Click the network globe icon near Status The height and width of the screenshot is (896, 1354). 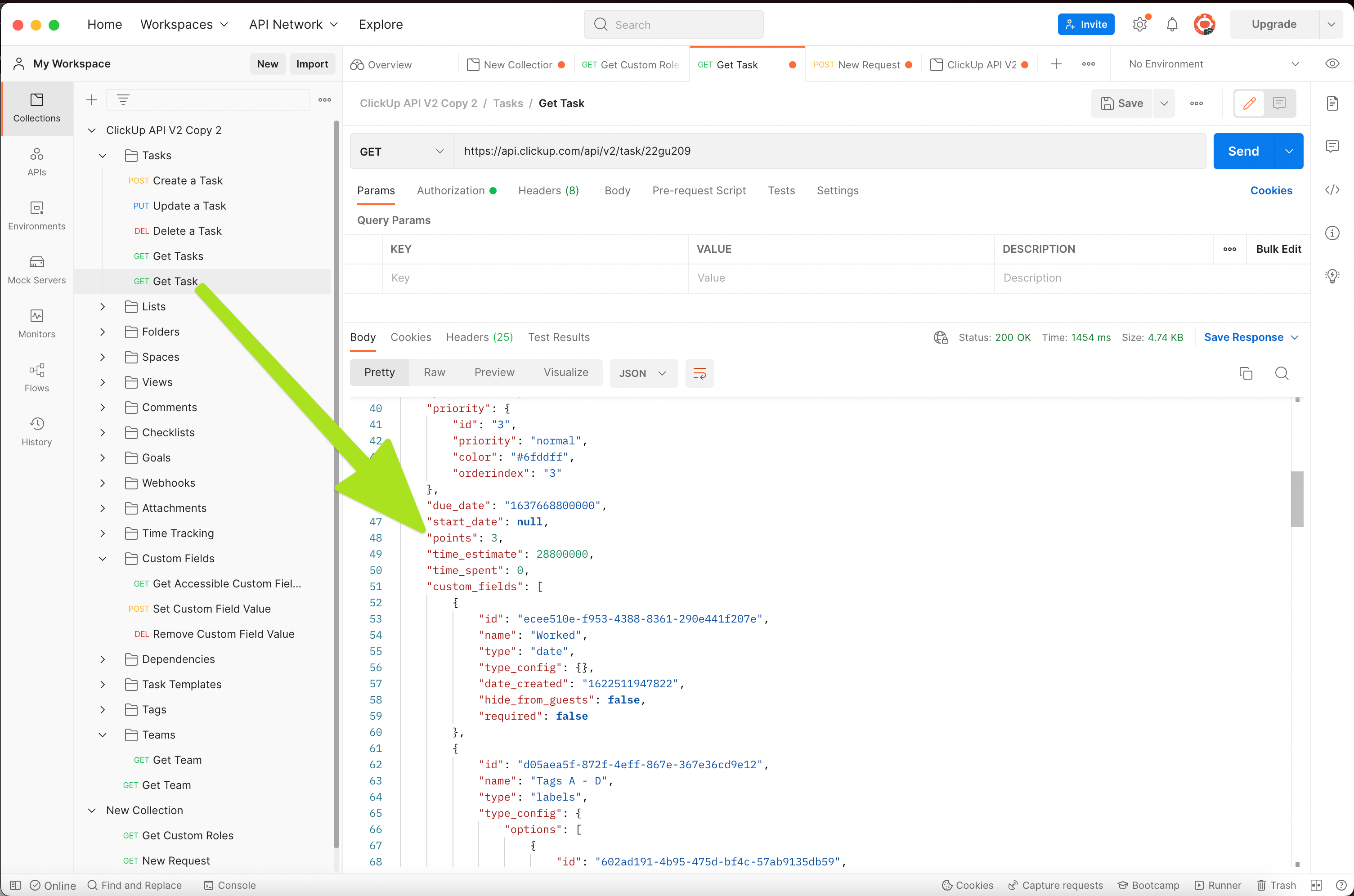(x=940, y=337)
